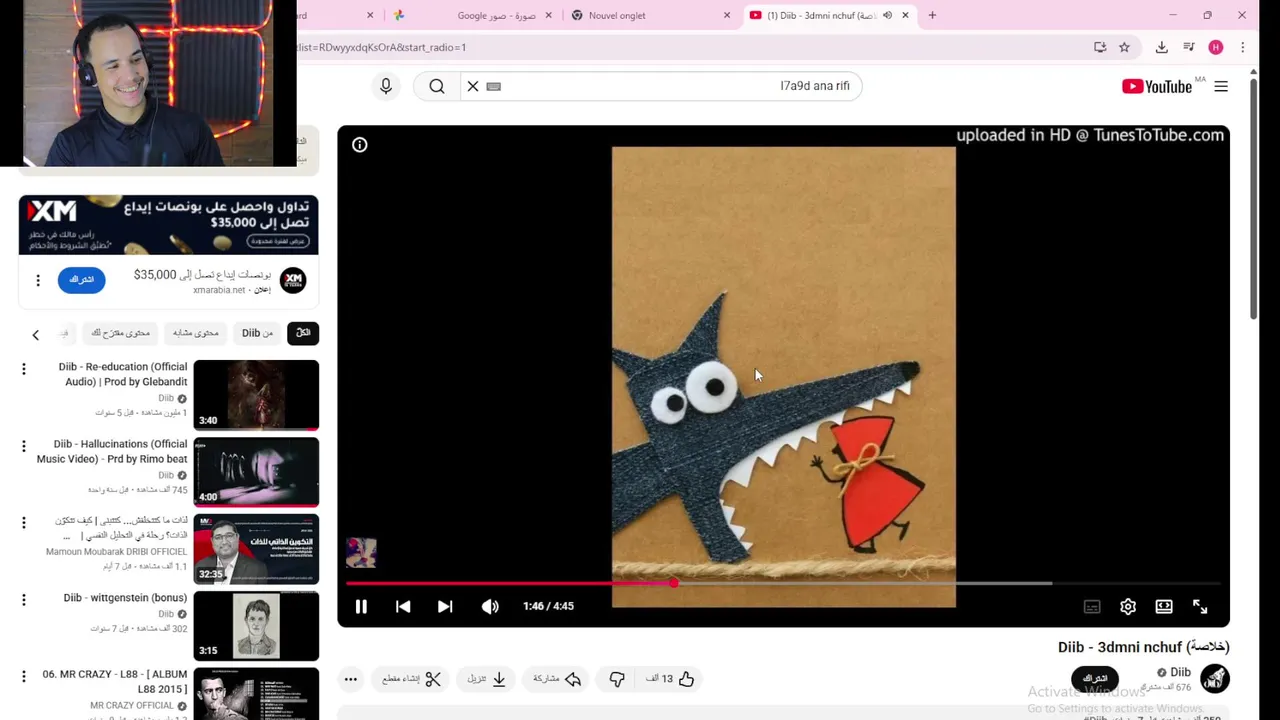Open Mamoun Moubarak video thumbnail
The image size is (1280, 720).
pos(256,549)
